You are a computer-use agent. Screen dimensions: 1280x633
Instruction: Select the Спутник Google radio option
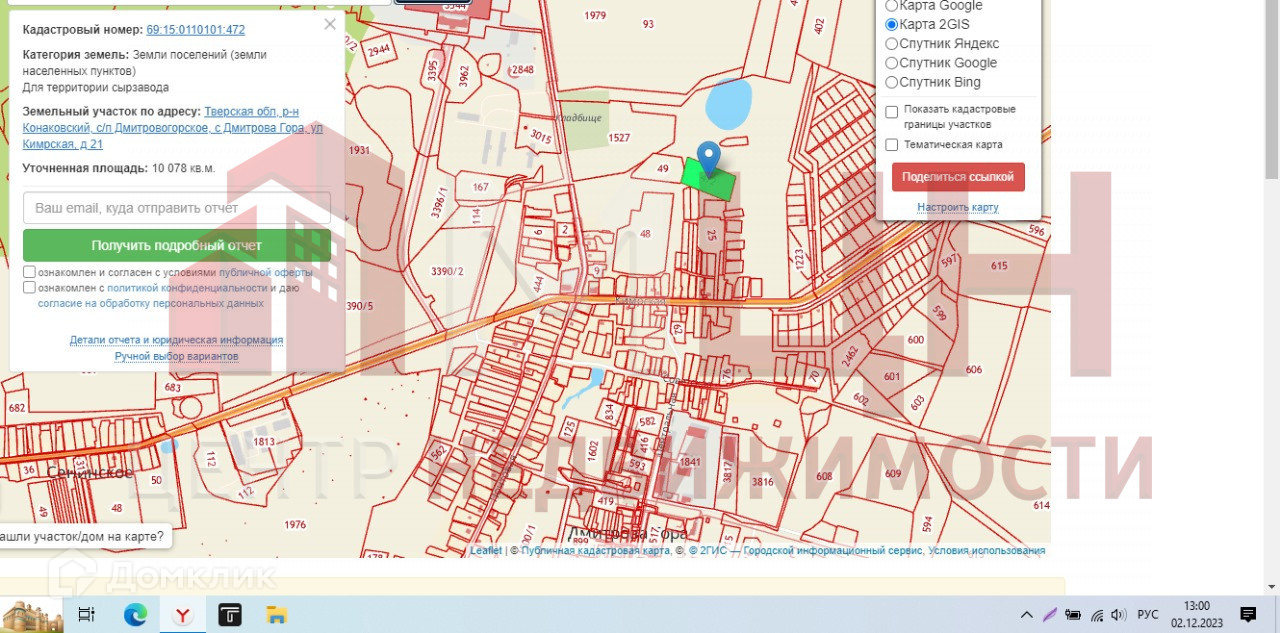click(x=892, y=63)
